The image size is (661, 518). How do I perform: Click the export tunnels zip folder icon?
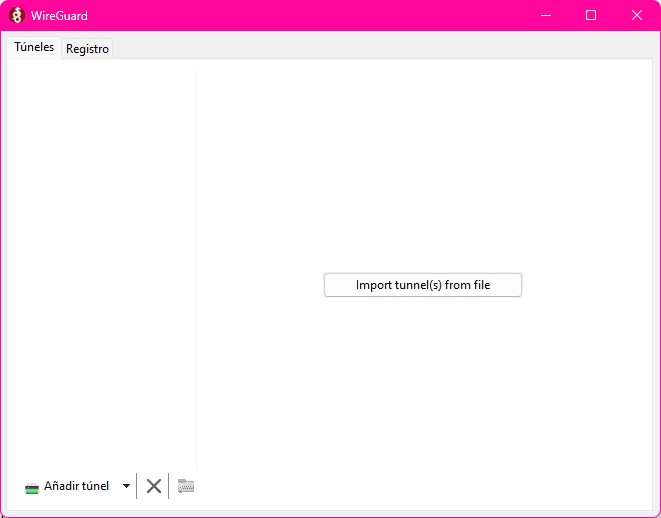186,486
